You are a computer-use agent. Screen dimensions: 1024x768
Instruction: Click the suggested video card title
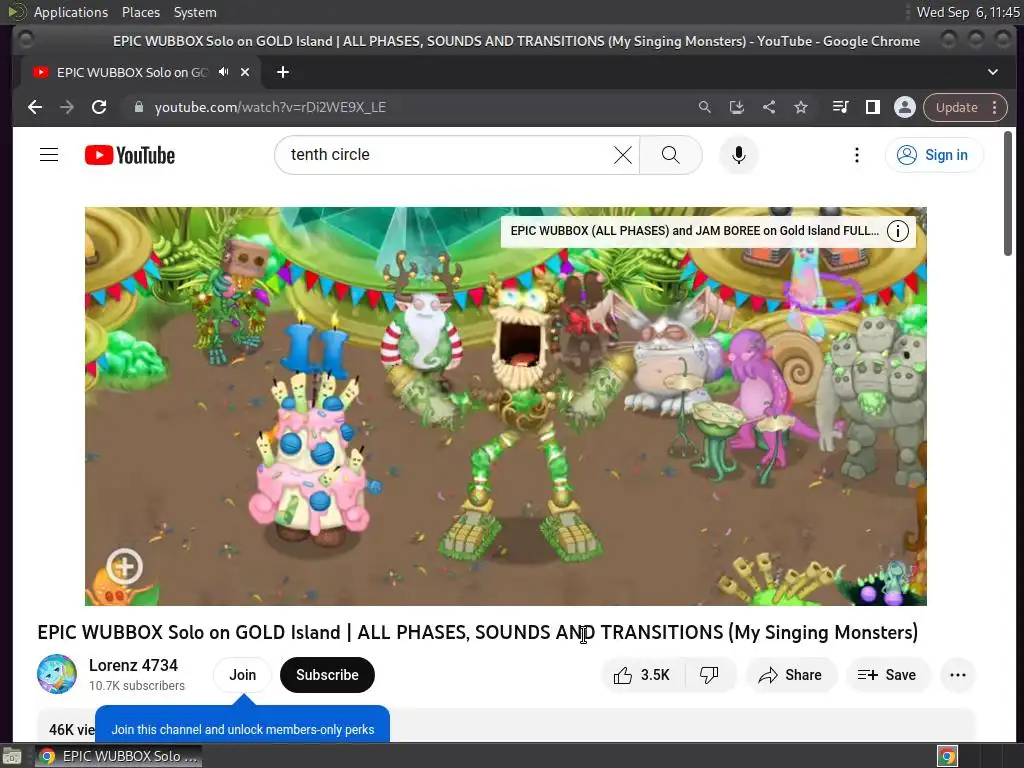(x=694, y=231)
